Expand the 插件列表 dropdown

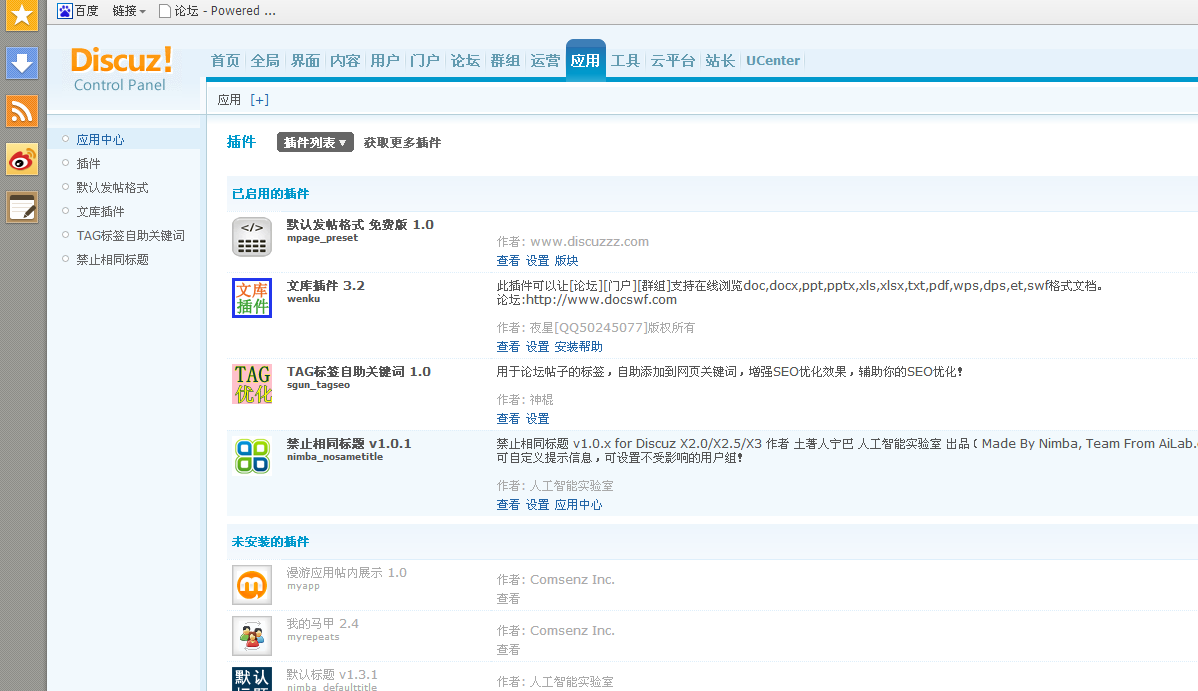[x=315, y=143]
